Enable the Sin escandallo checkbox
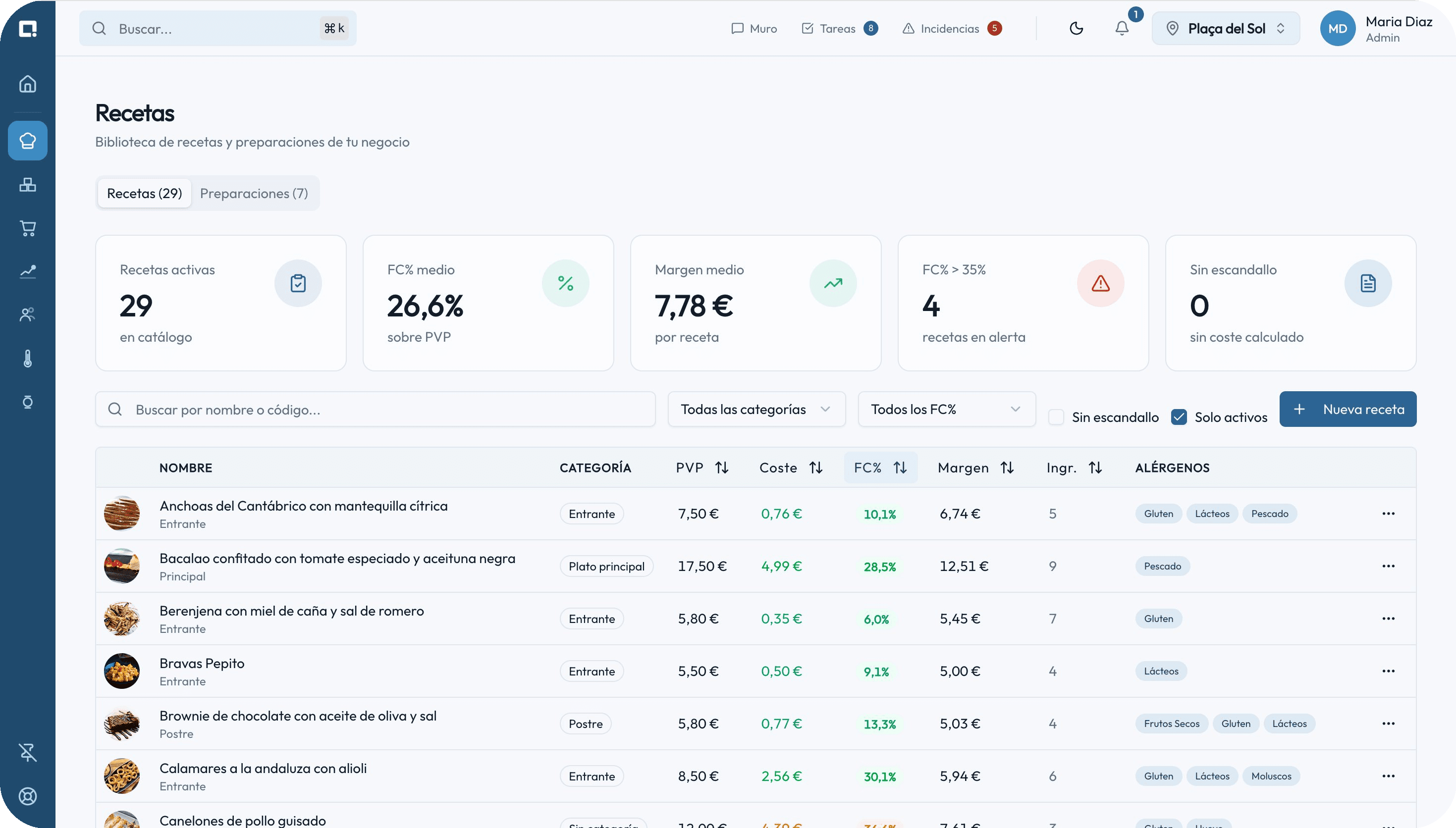Image resolution: width=1456 pixels, height=828 pixels. [x=1056, y=417]
